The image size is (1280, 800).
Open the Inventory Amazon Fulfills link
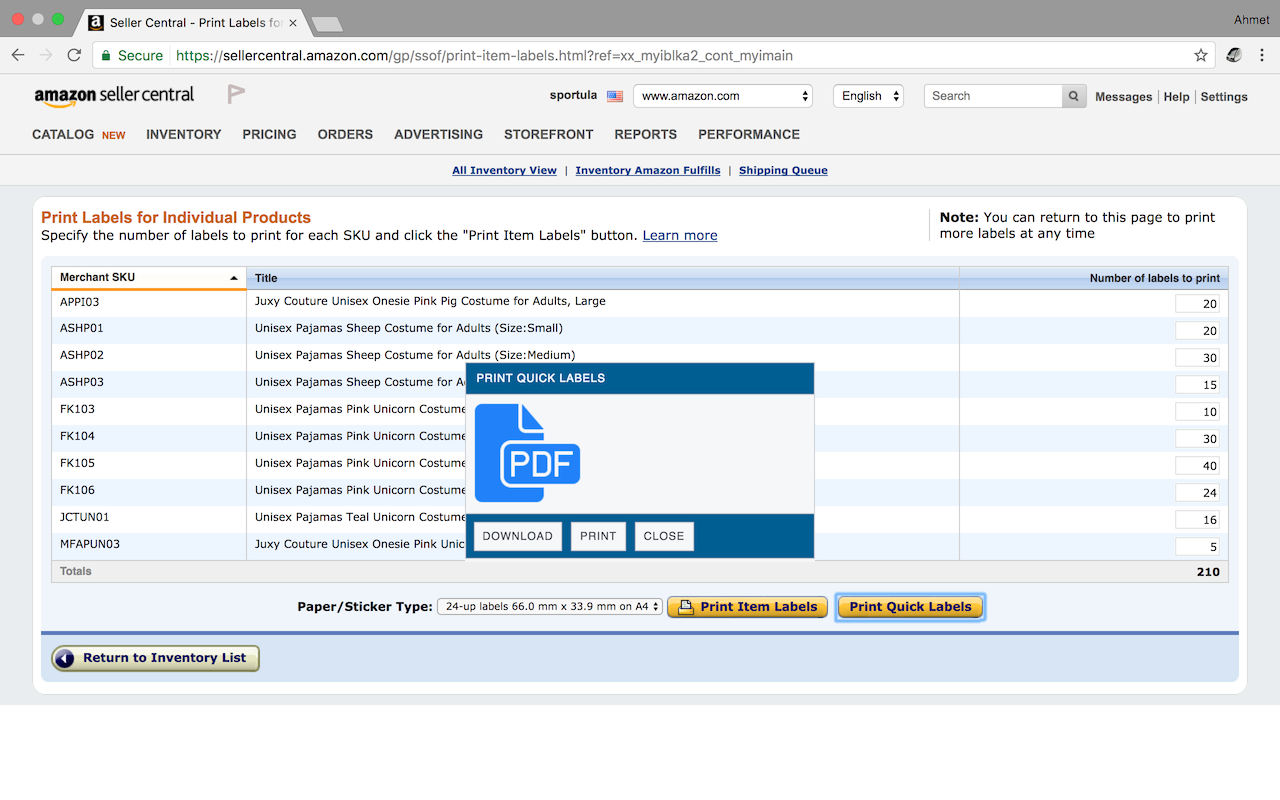coord(648,170)
